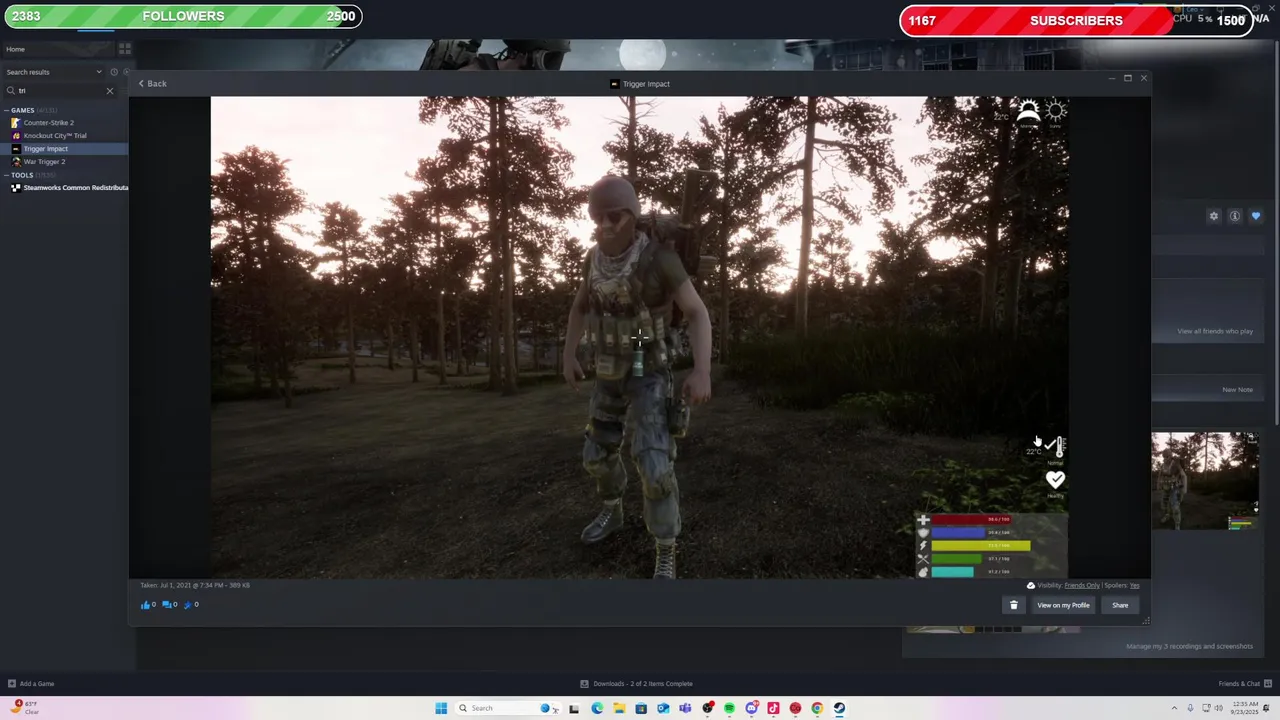Show hidden system tray icons
Screen dimensions: 1280x720
tap(1174, 708)
